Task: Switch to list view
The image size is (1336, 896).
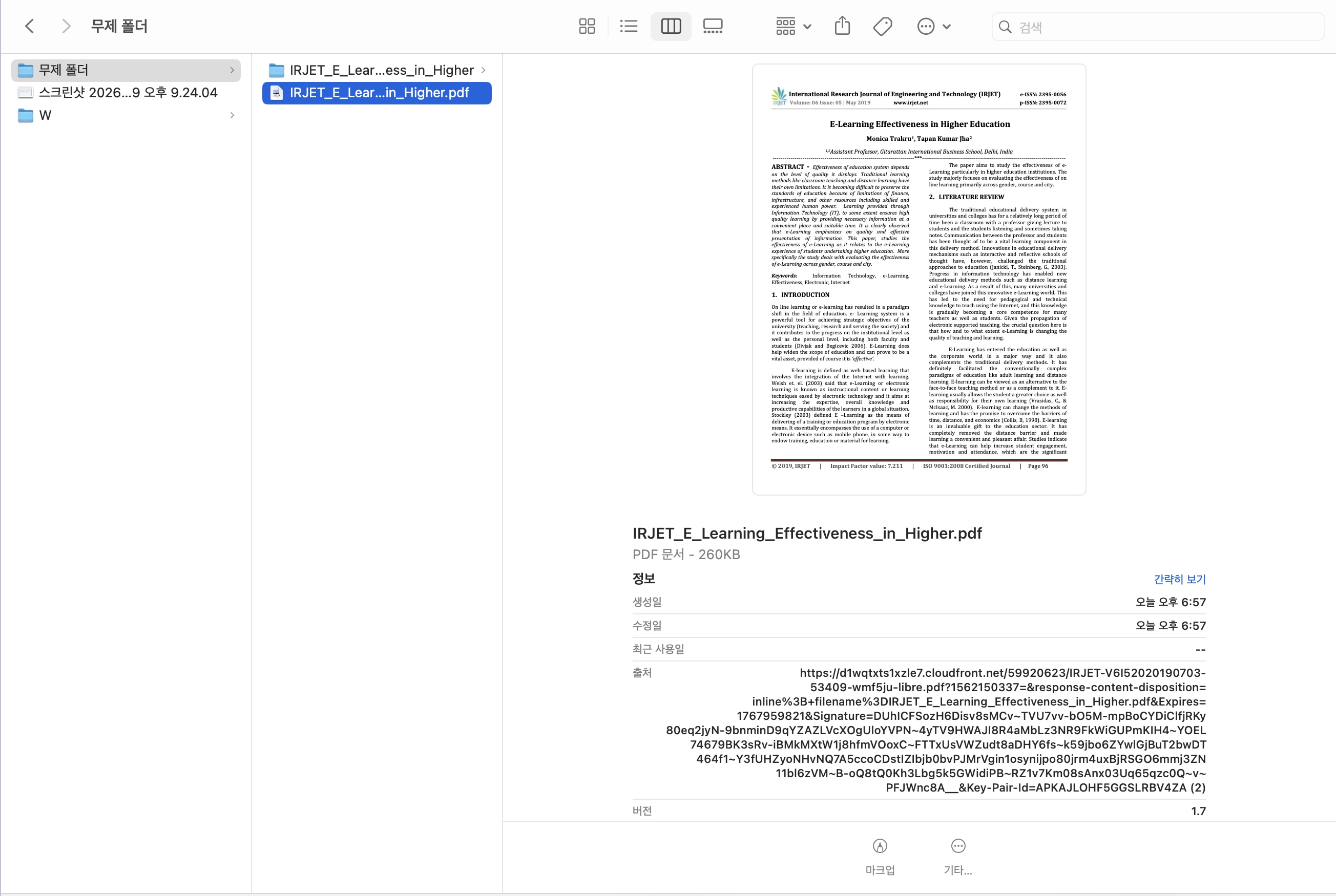Action: [628, 26]
